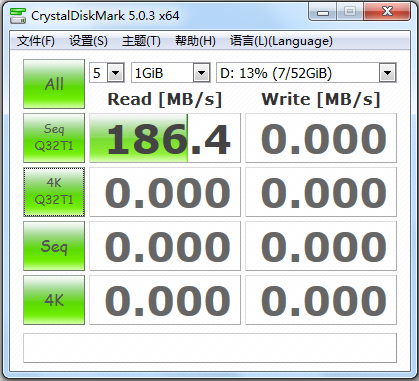Click the Write [MB/s] column header

[321, 99]
